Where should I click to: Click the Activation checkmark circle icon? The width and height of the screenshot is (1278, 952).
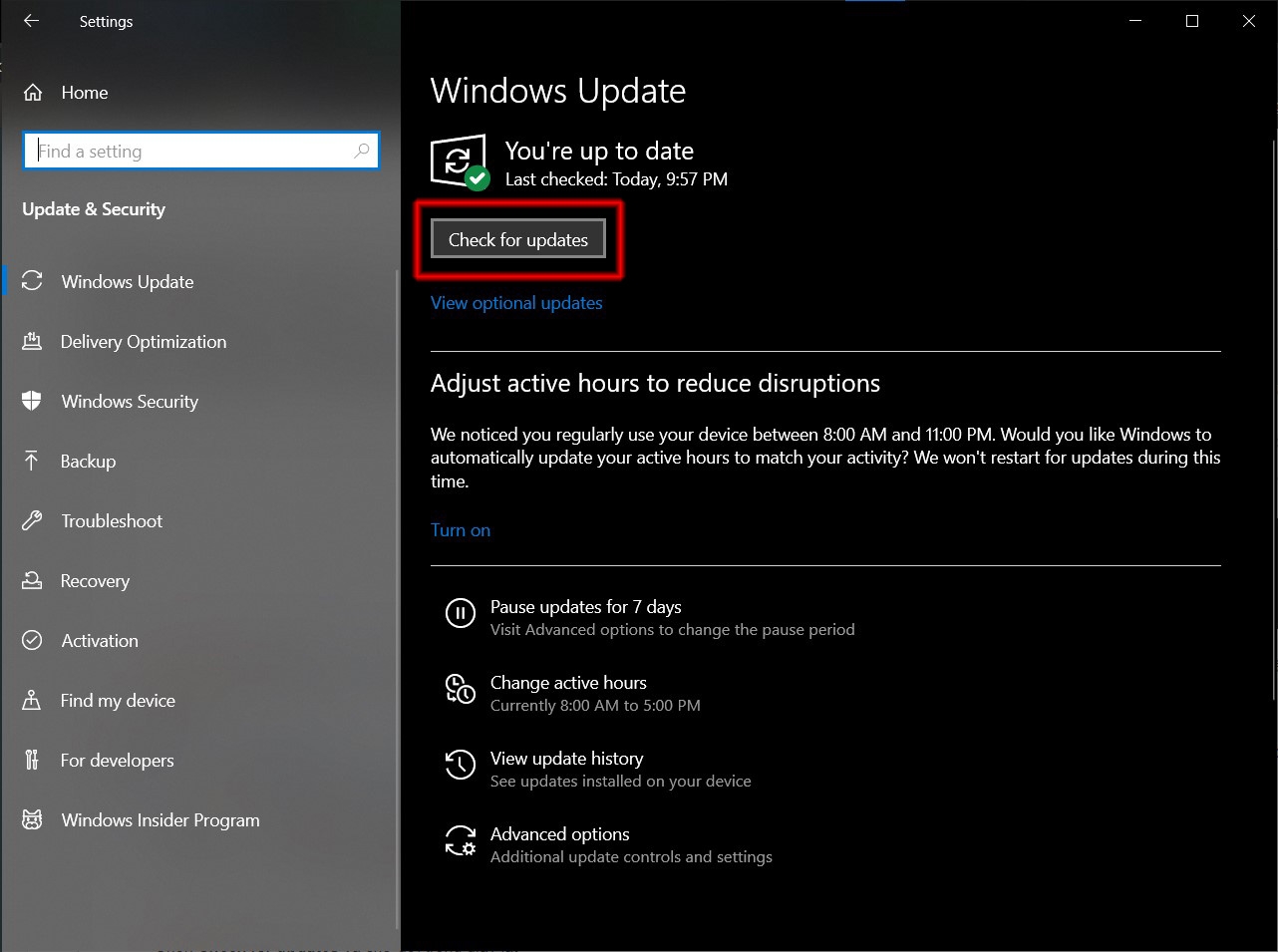32,640
